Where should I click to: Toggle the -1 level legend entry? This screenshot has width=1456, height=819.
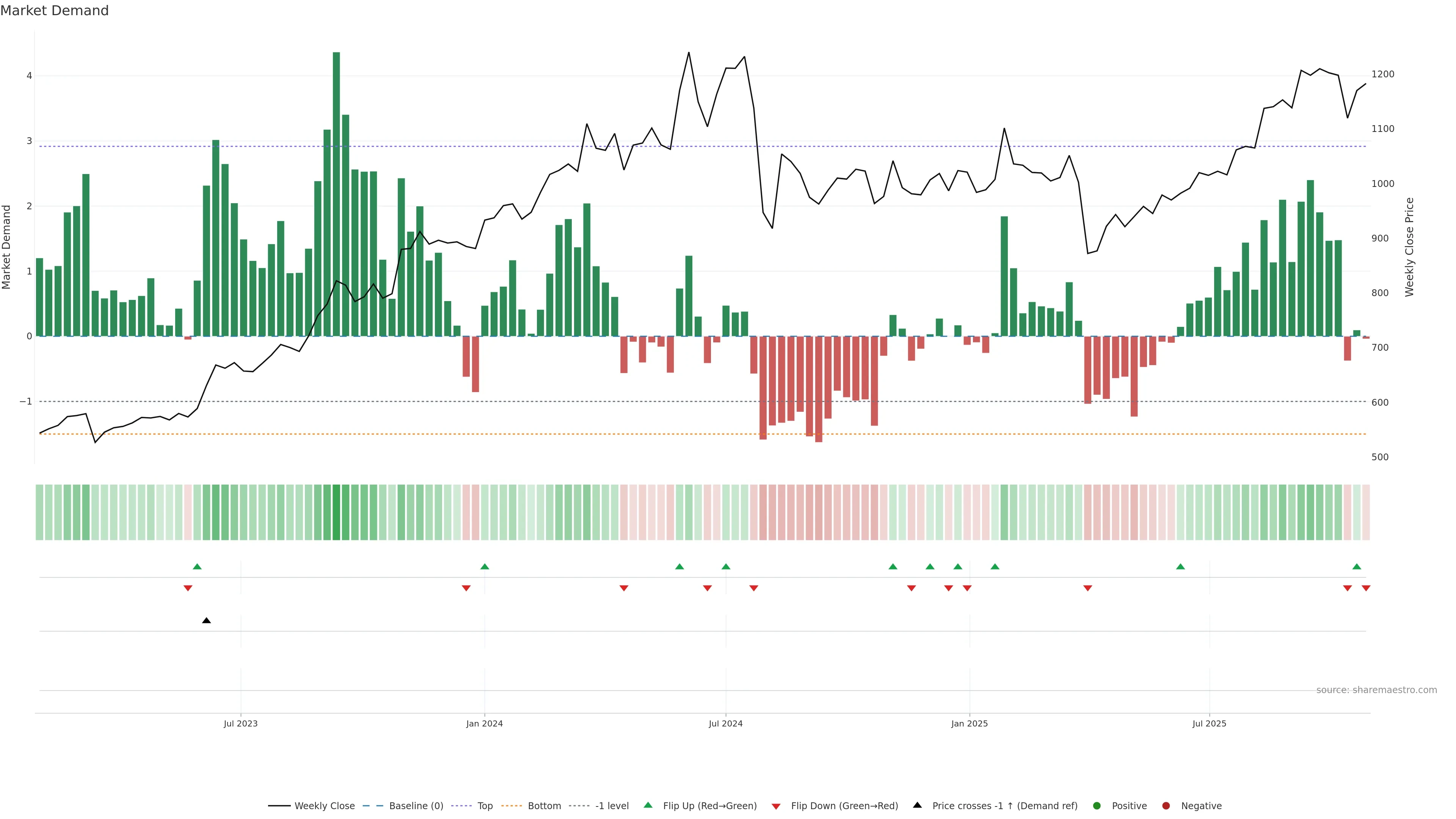click(612, 805)
